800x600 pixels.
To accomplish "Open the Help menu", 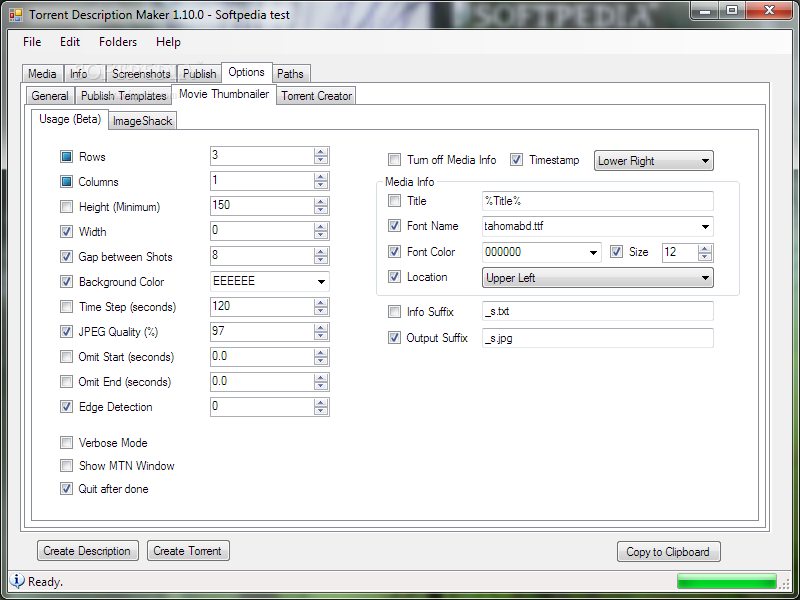I will click(168, 42).
